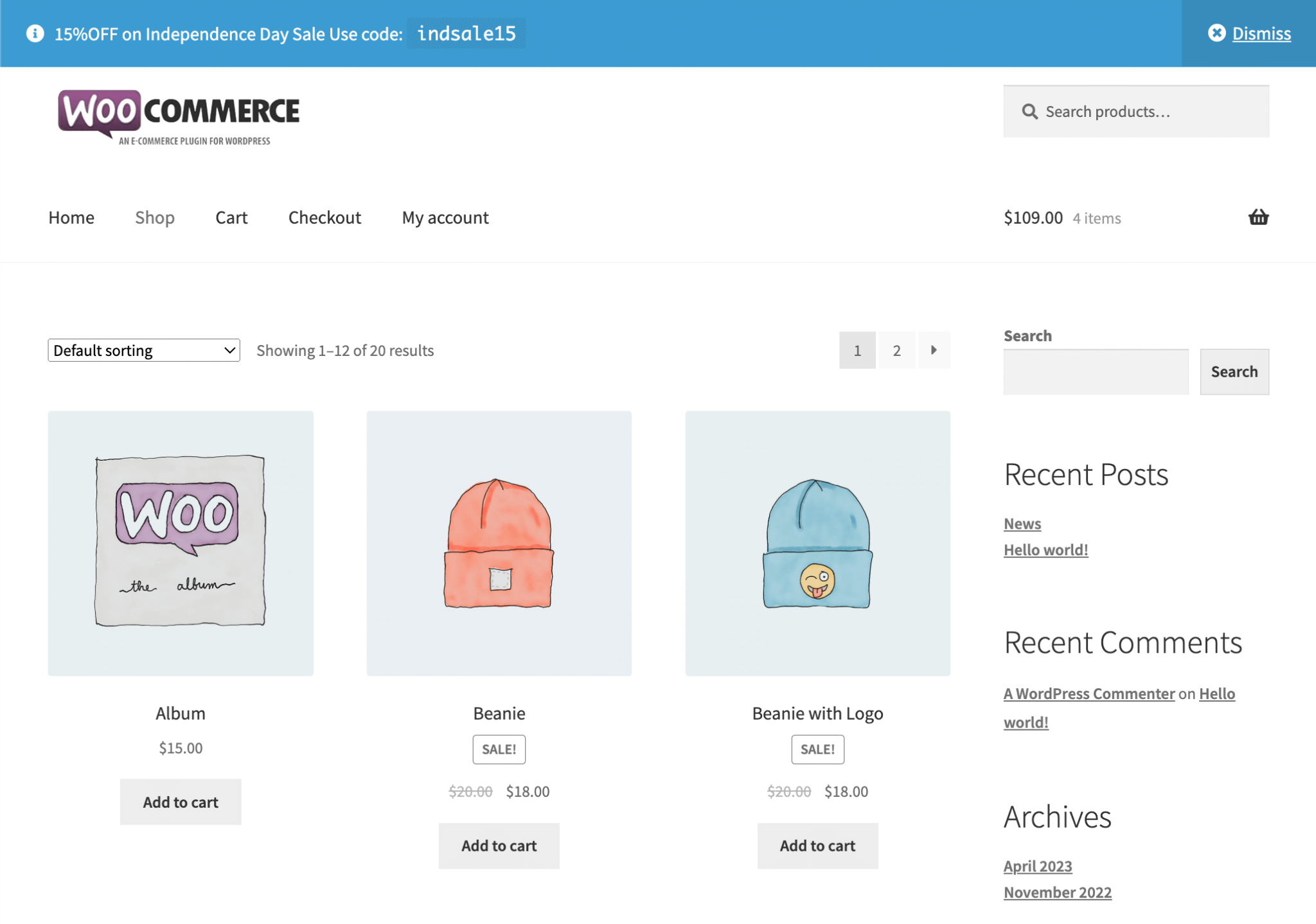
Task: Go to page 2 of results
Action: pos(896,350)
